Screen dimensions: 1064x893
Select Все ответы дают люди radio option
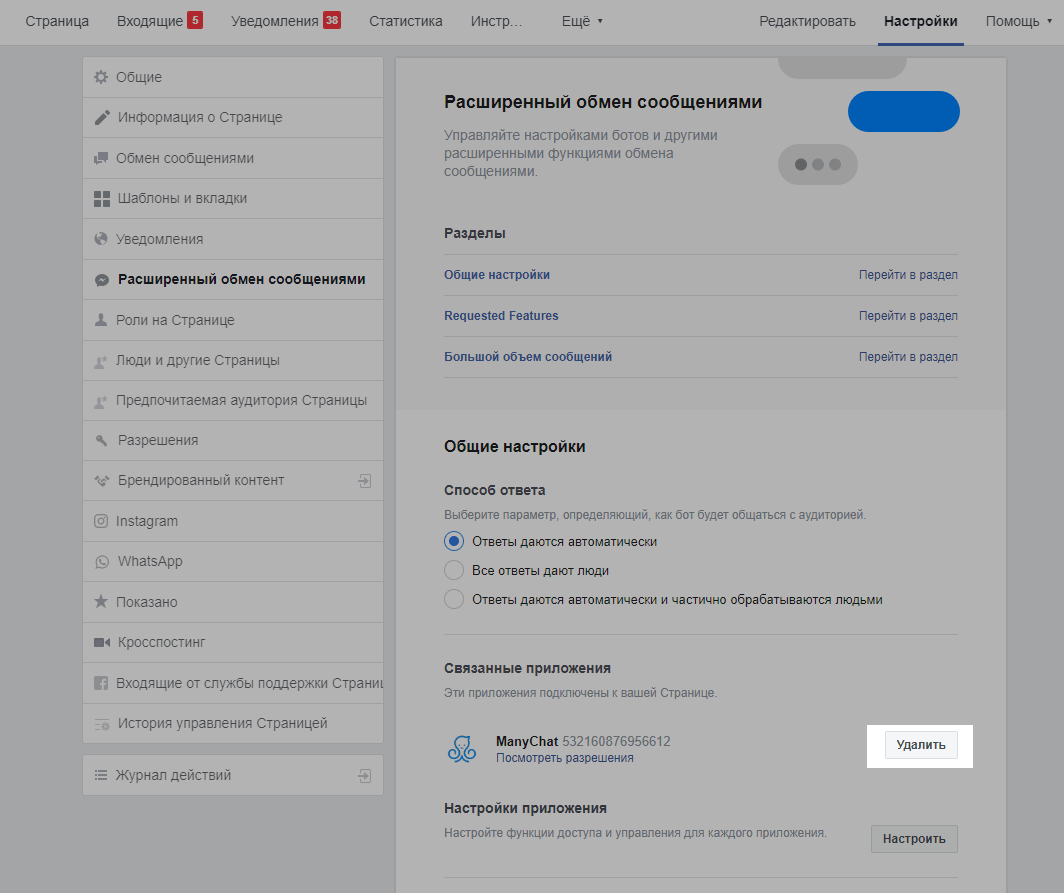[454, 570]
